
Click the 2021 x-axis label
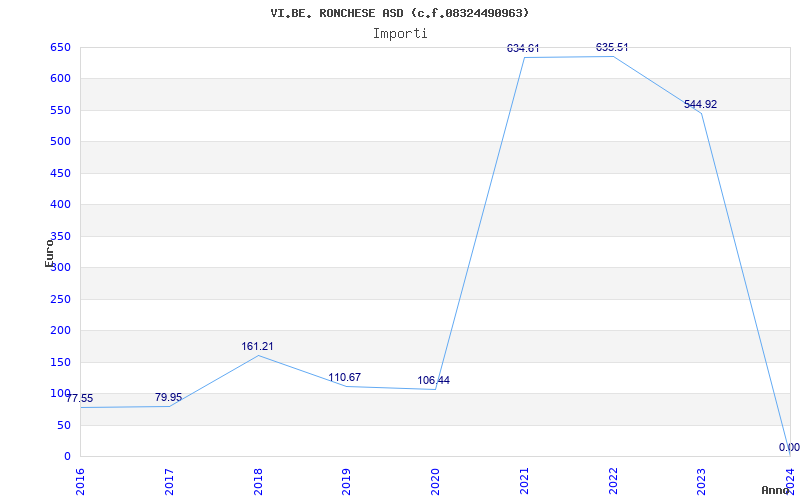(524, 482)
